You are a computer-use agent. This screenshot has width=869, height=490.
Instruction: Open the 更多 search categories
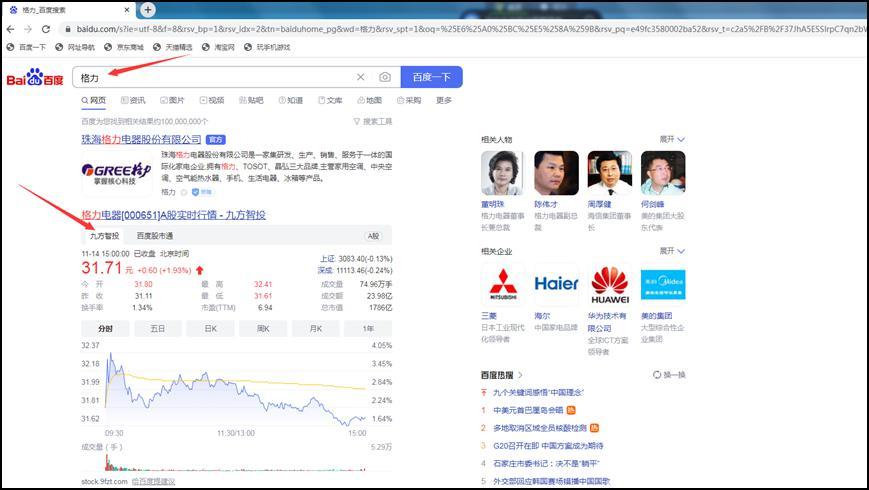pos(444,100)
